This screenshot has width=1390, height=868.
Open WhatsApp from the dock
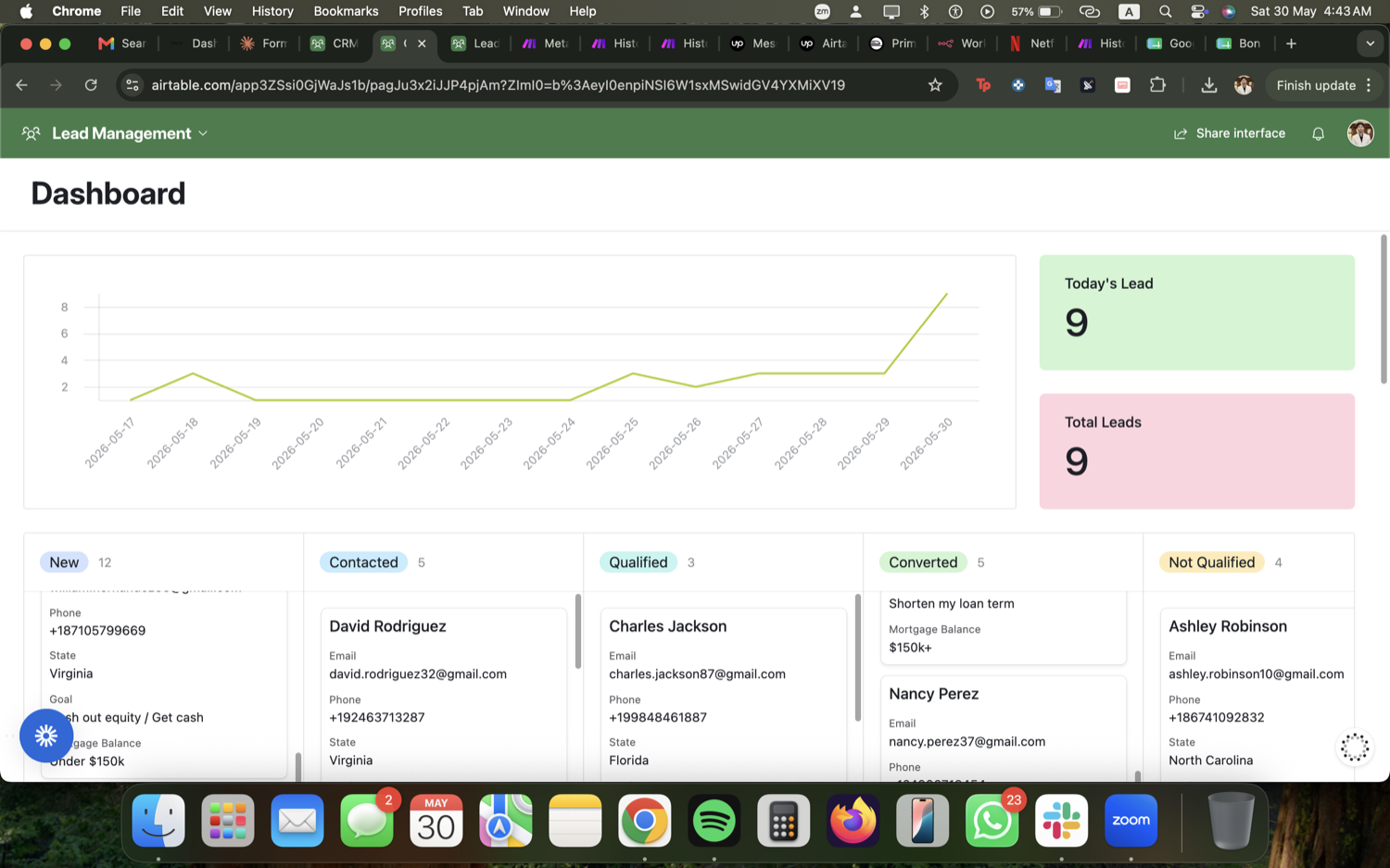(x=992, y=821)
